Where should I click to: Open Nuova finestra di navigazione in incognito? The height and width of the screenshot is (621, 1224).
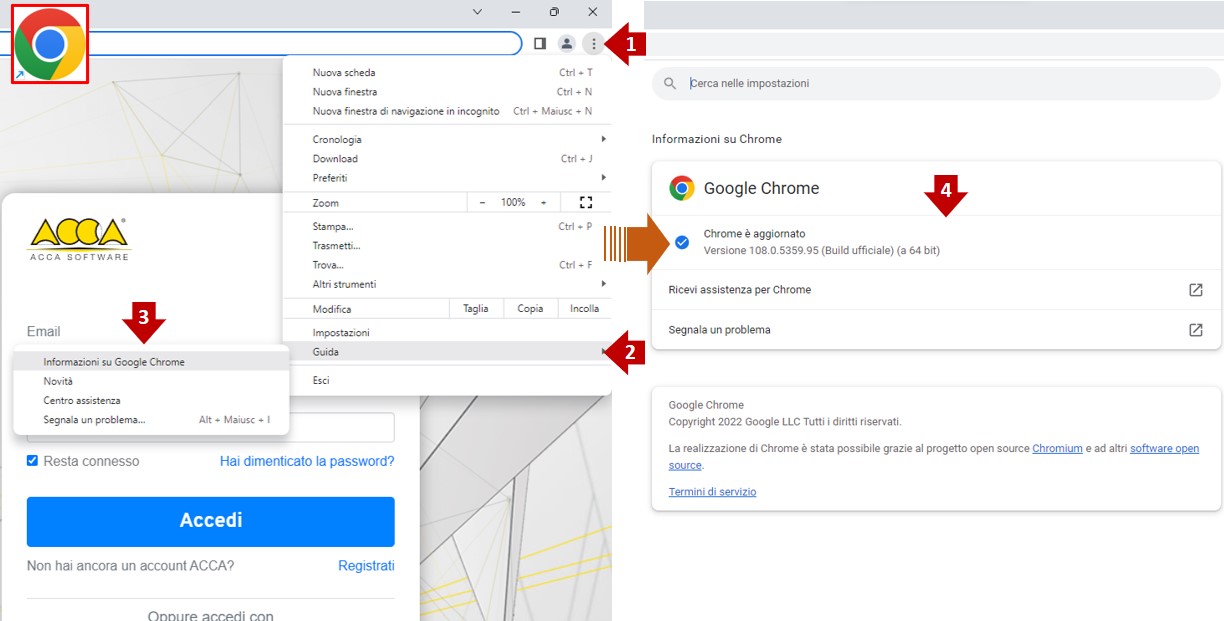[406, 111]
